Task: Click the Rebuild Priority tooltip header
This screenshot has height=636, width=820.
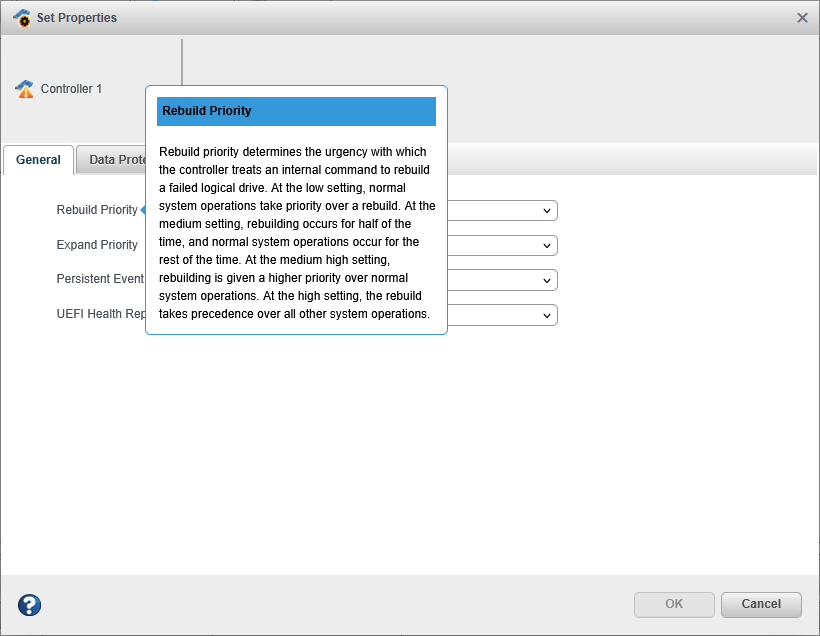Action: point(296,111)
